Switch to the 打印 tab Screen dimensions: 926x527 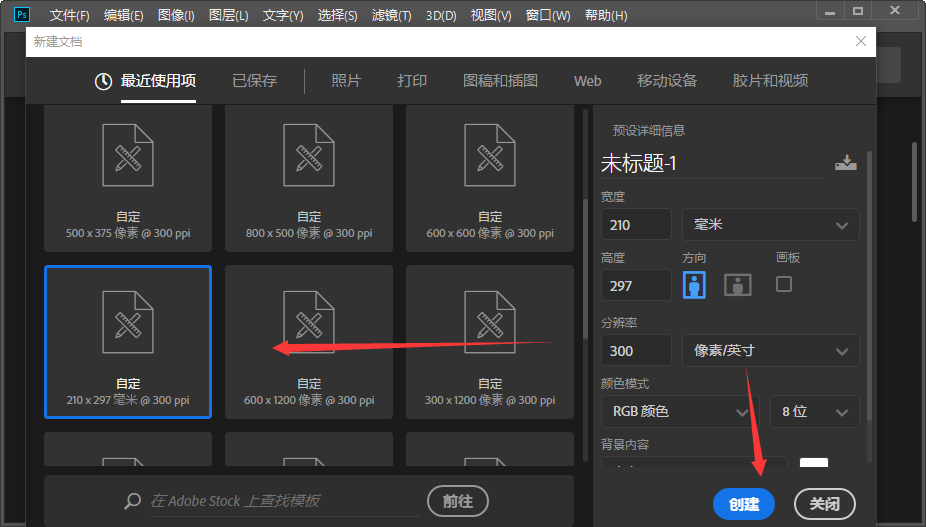(x=412, y=81)
